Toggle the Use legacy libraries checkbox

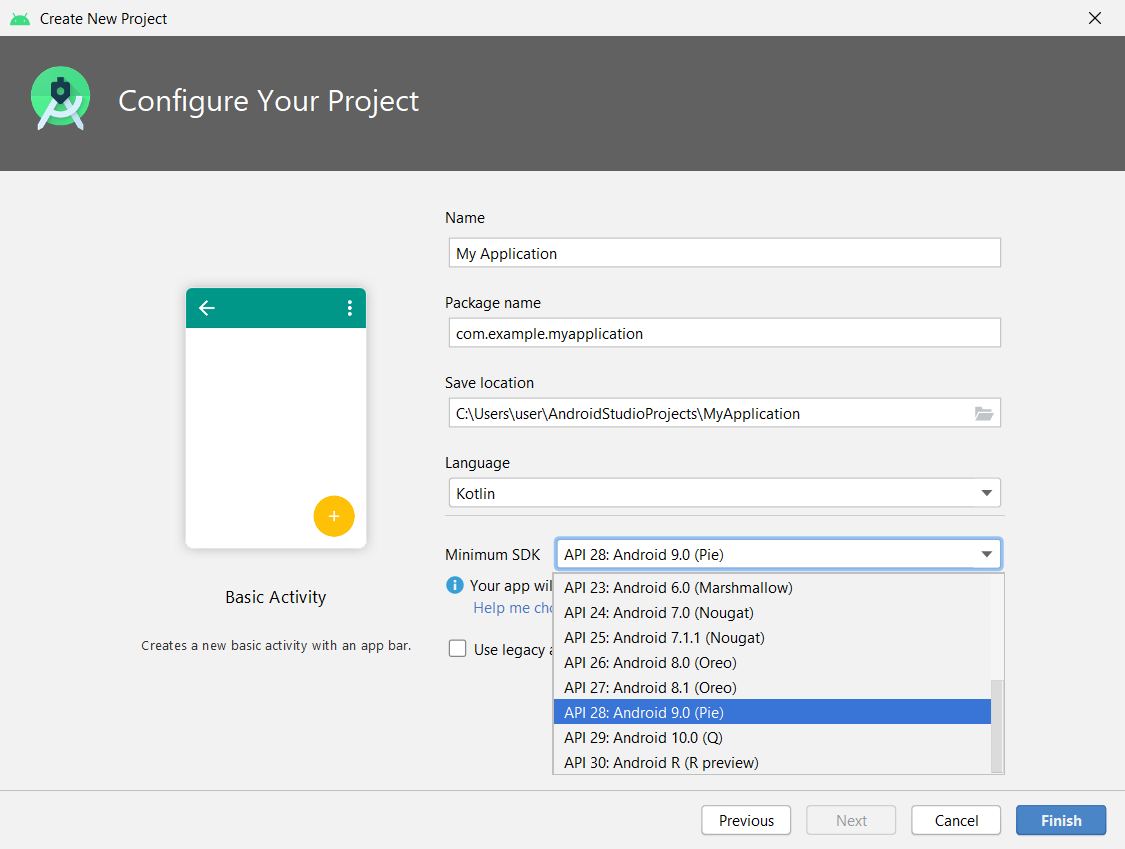[457, 649]
